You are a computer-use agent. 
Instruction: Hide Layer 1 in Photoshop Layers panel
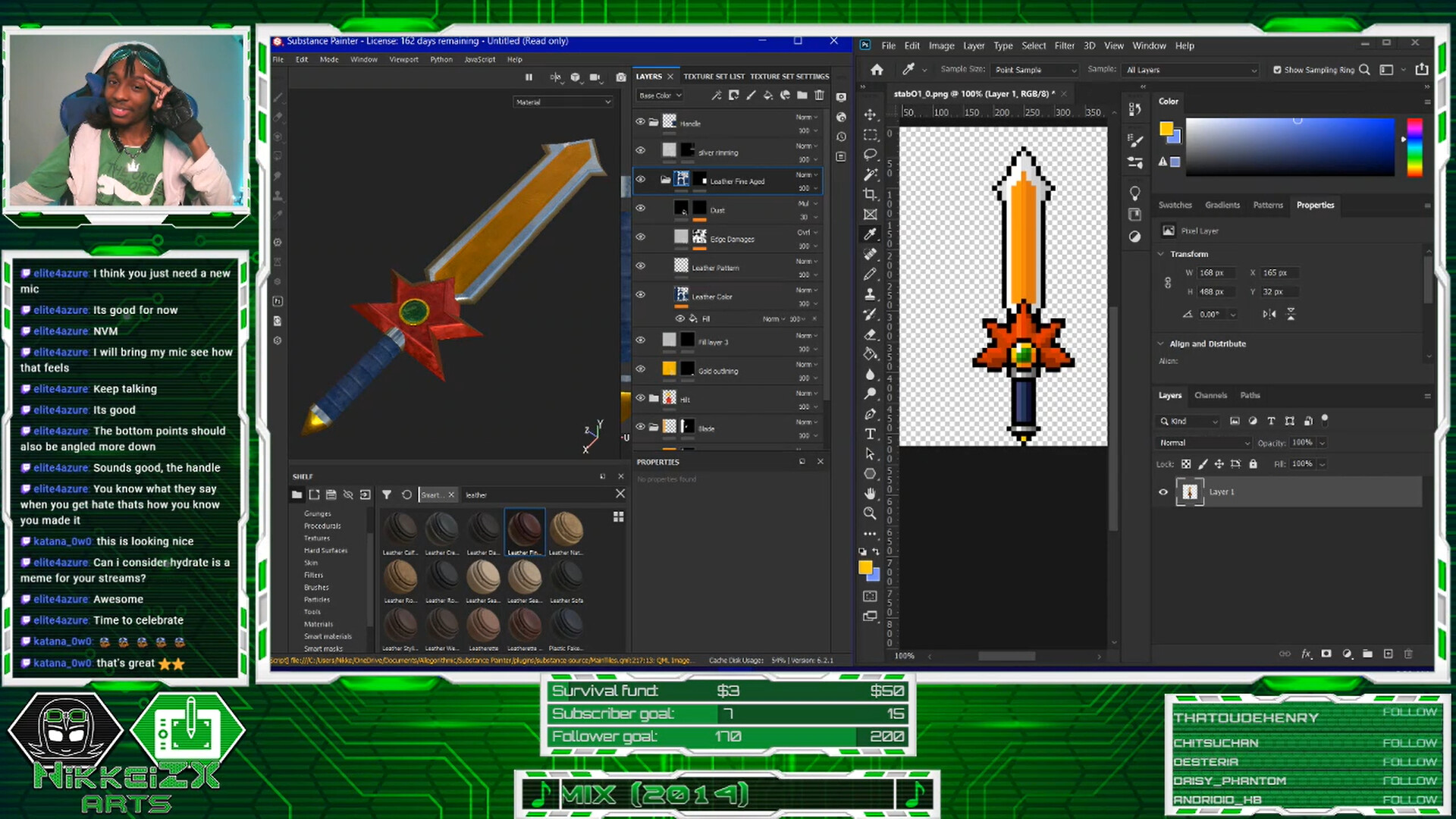[1163, 491]
